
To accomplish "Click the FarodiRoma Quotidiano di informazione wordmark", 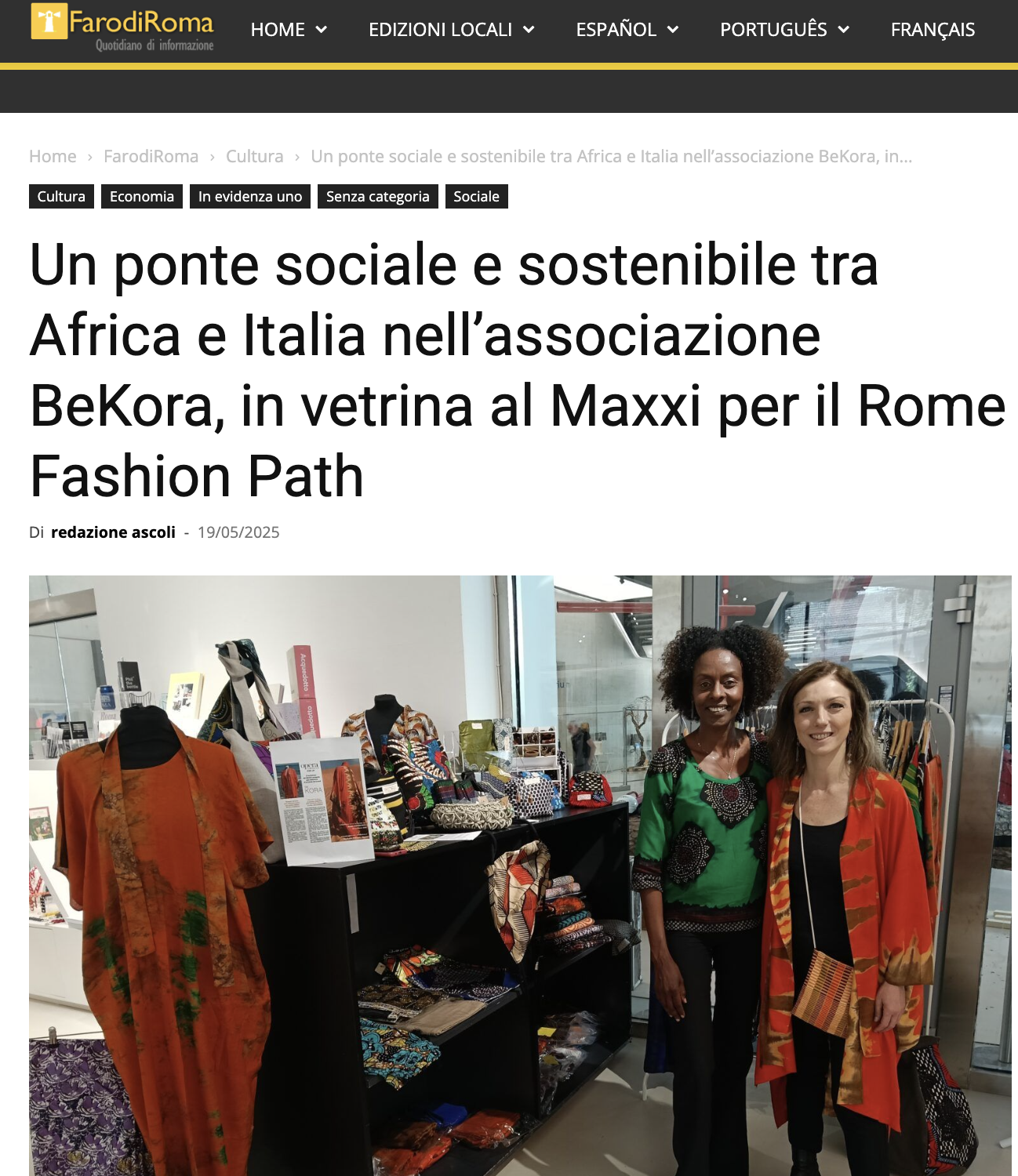I will [x=141, y=28].
